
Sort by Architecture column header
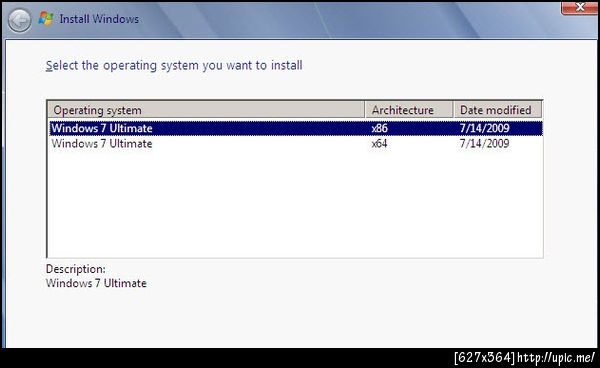(x=409, y=110)
